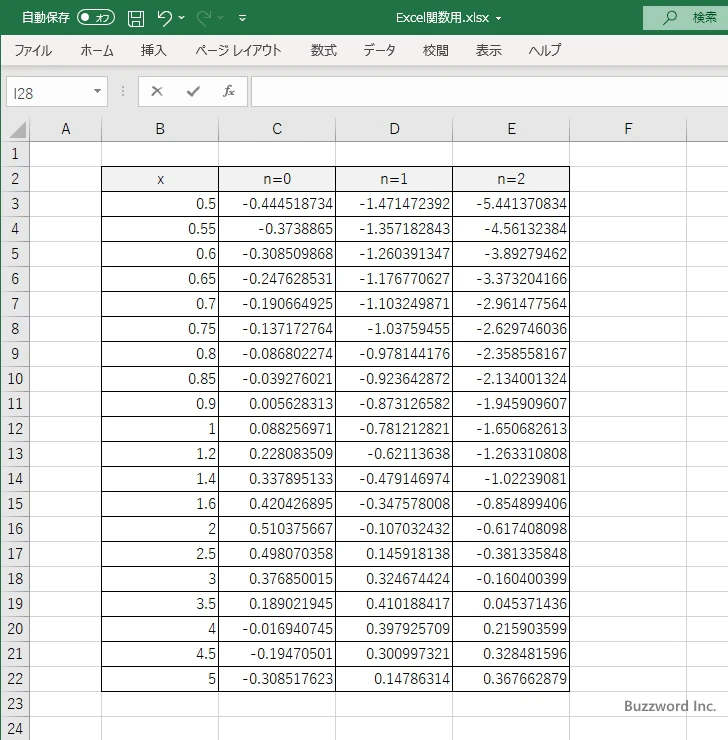Open the ページ レイアウト ribbon tab
The width and height of the screenshot is (728, 740).
pos(238,50)
